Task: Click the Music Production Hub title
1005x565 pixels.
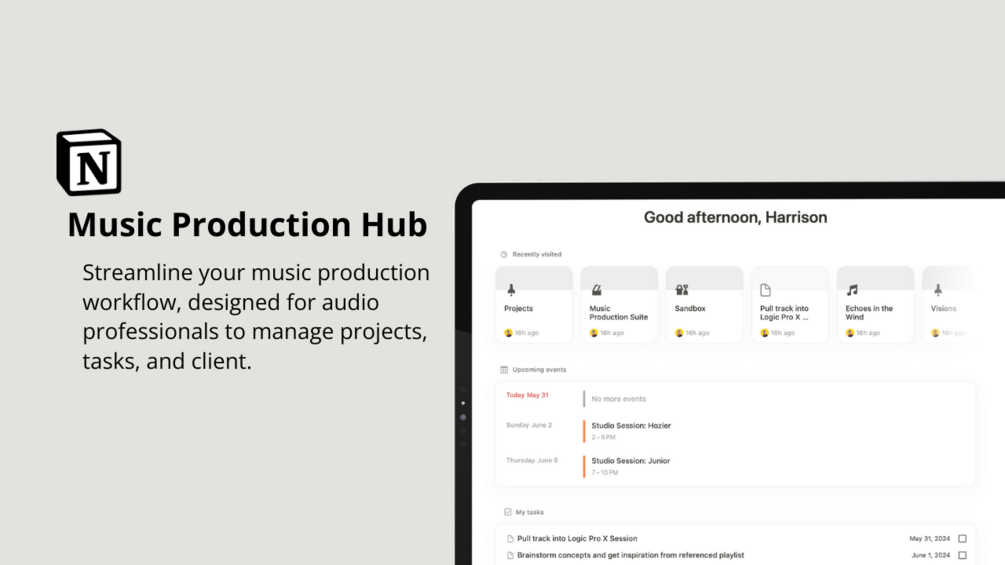Action: (247, 224)
